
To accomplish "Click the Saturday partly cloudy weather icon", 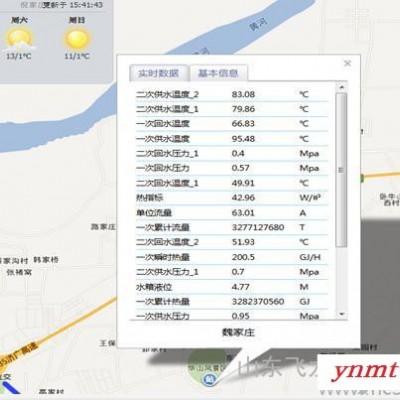I will [19, 39].
